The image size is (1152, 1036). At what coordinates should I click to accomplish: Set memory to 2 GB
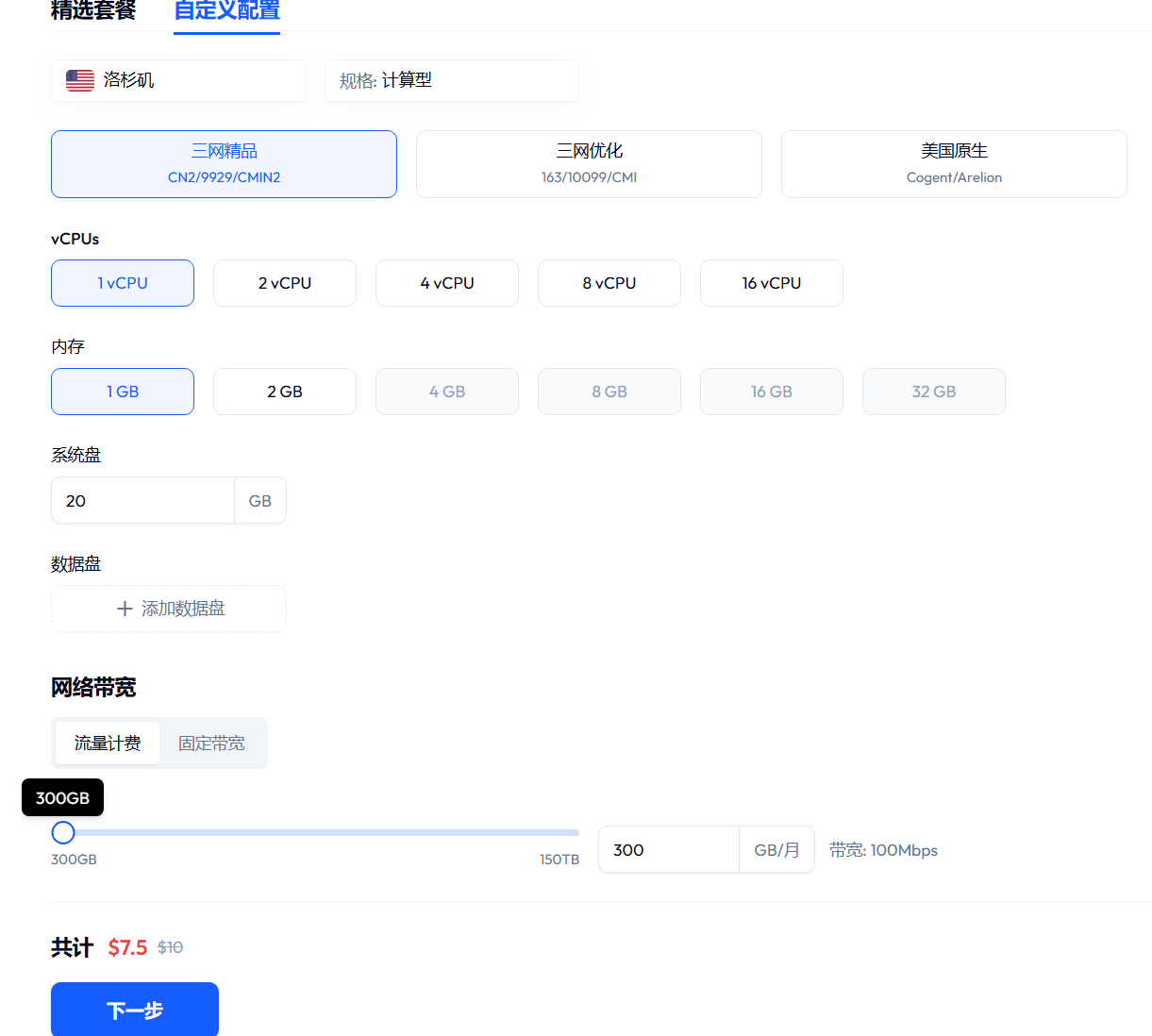(285, 392)
